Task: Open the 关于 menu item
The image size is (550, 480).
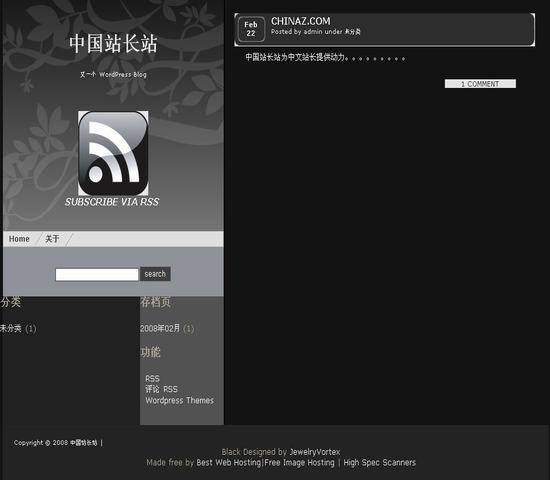Action: [x=52, y=239]
